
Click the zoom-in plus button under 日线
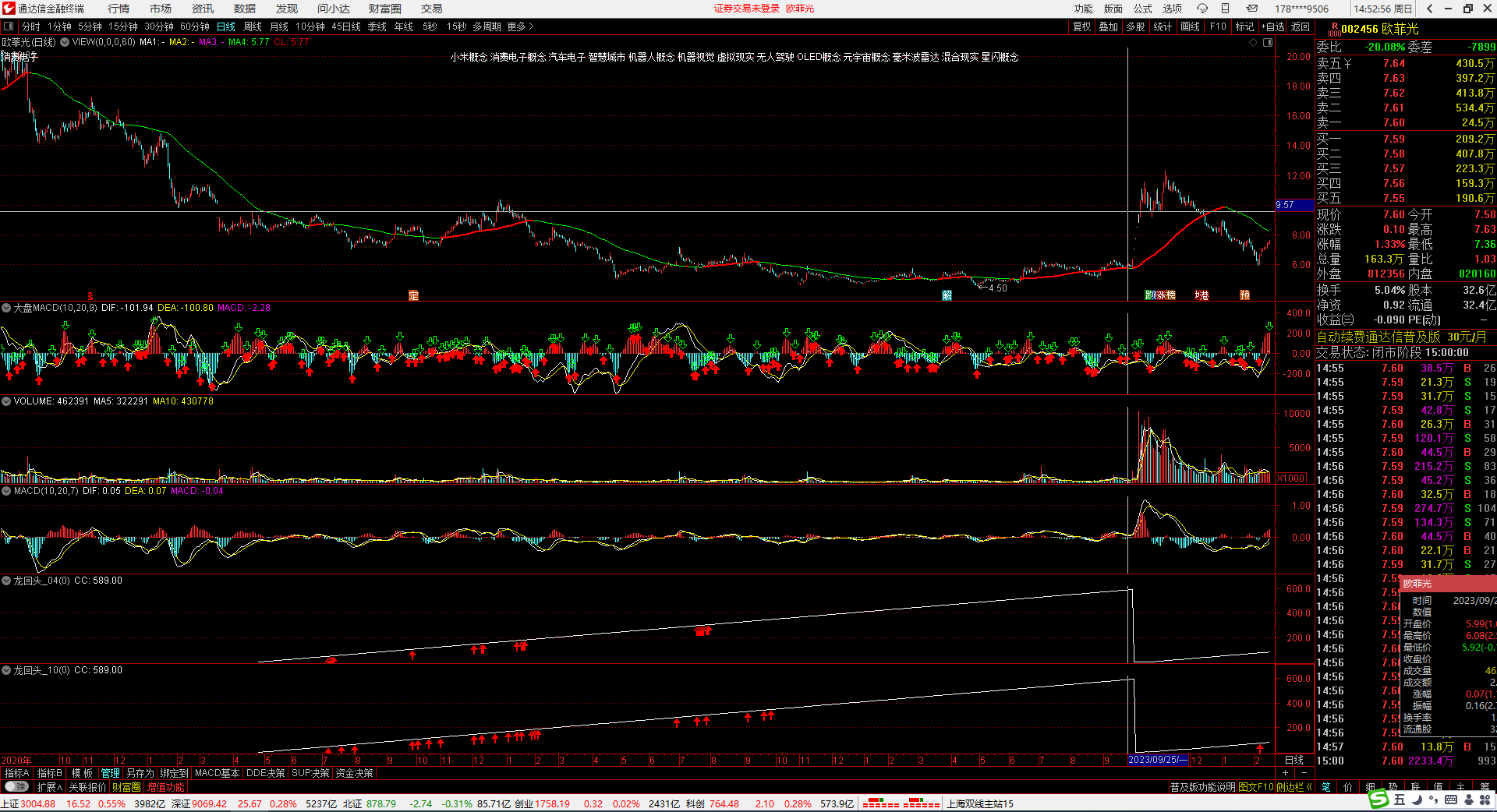[x=1285, y=773]
